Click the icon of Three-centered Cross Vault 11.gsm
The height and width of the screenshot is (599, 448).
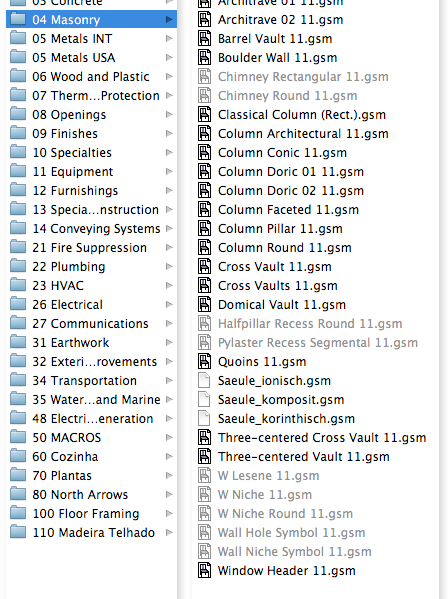204,438
